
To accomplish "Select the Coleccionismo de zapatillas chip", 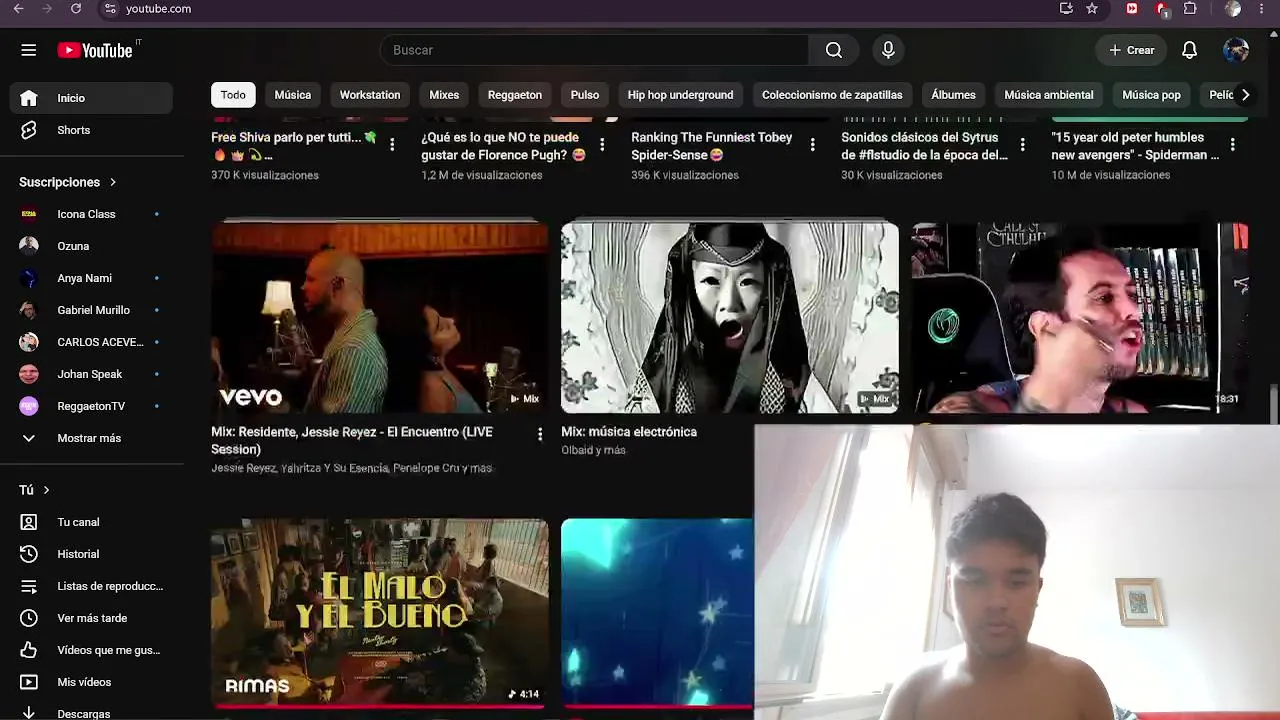I will (832, 95).
